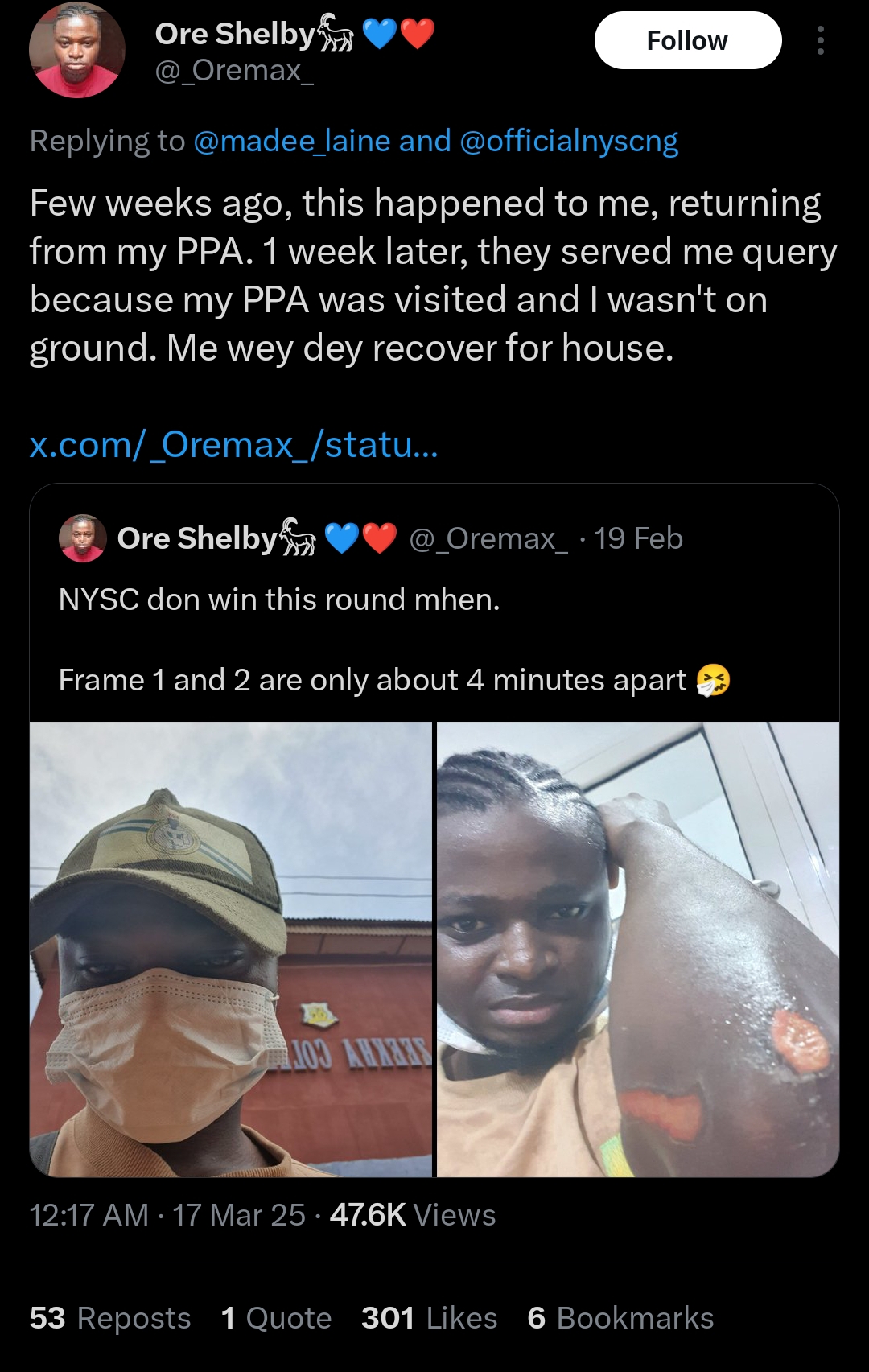The image size is (869, 1372).
Task: Open the three-dot more options menu
Action: click(x=820, y=40)
